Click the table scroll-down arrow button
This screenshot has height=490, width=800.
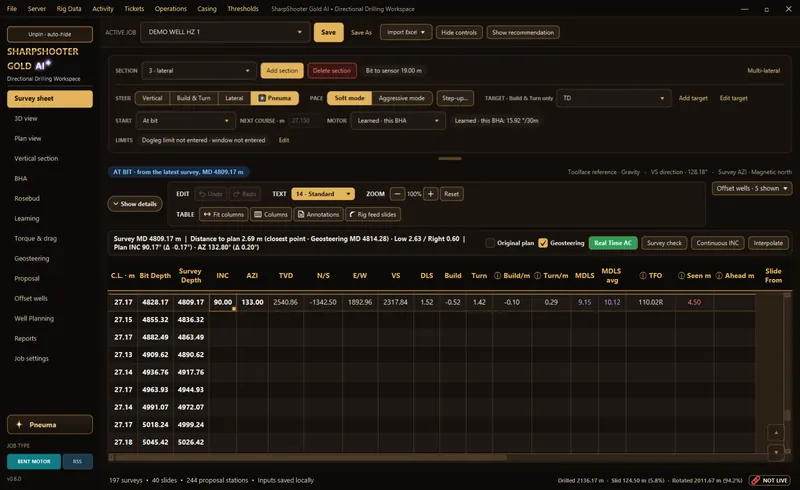[776, 452]
